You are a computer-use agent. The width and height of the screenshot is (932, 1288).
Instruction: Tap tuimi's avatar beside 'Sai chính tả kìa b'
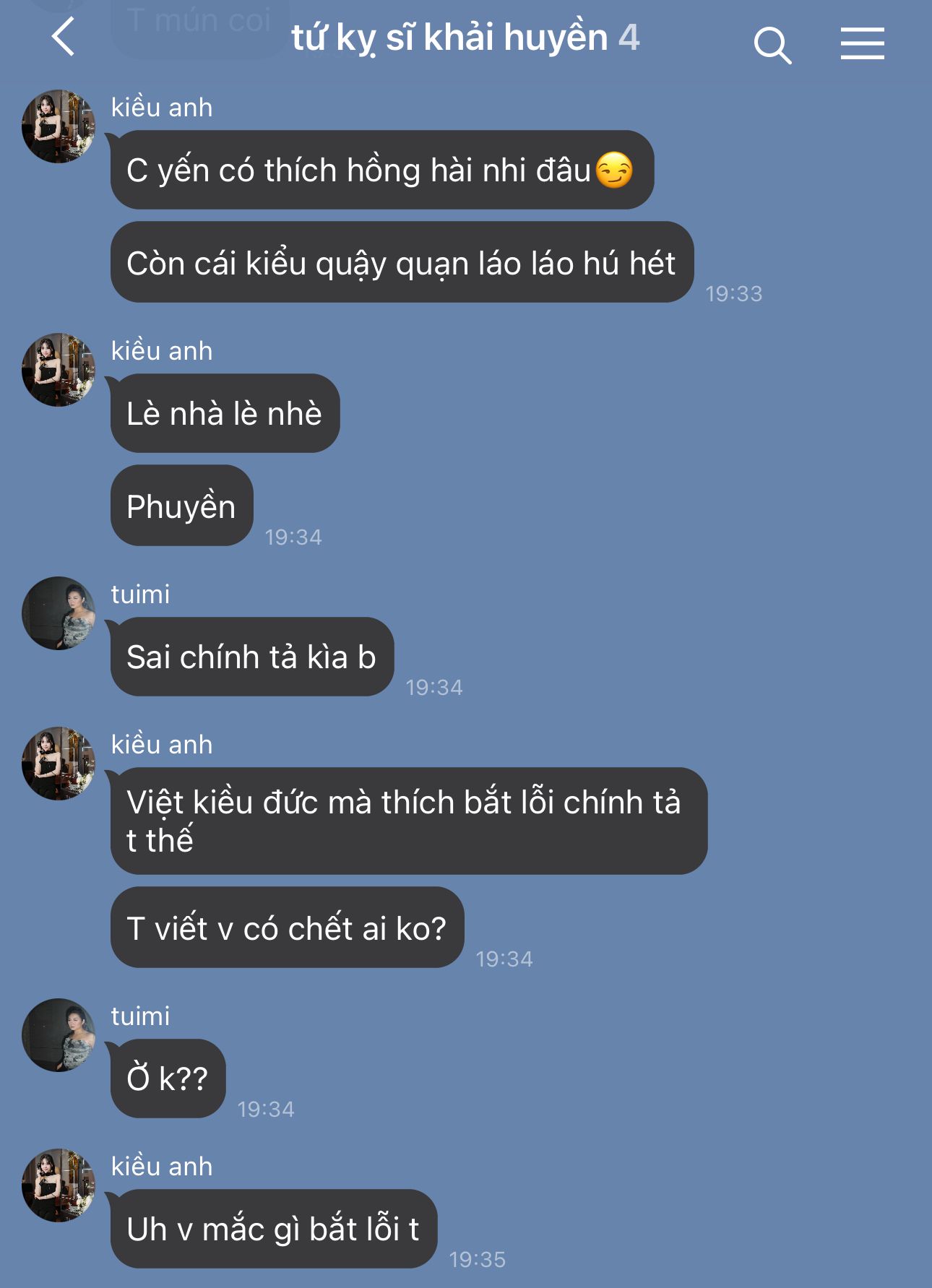click(x=59, y=613)
